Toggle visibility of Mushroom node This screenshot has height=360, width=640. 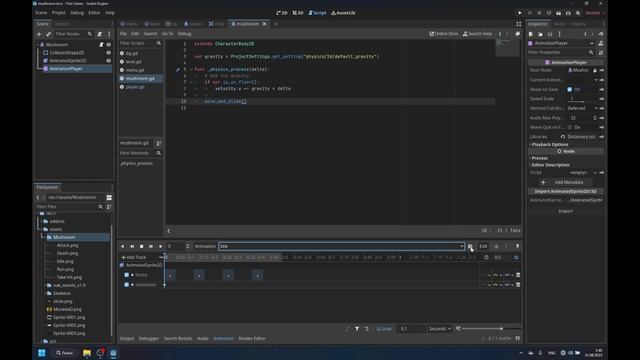click(x=109, y=44)
